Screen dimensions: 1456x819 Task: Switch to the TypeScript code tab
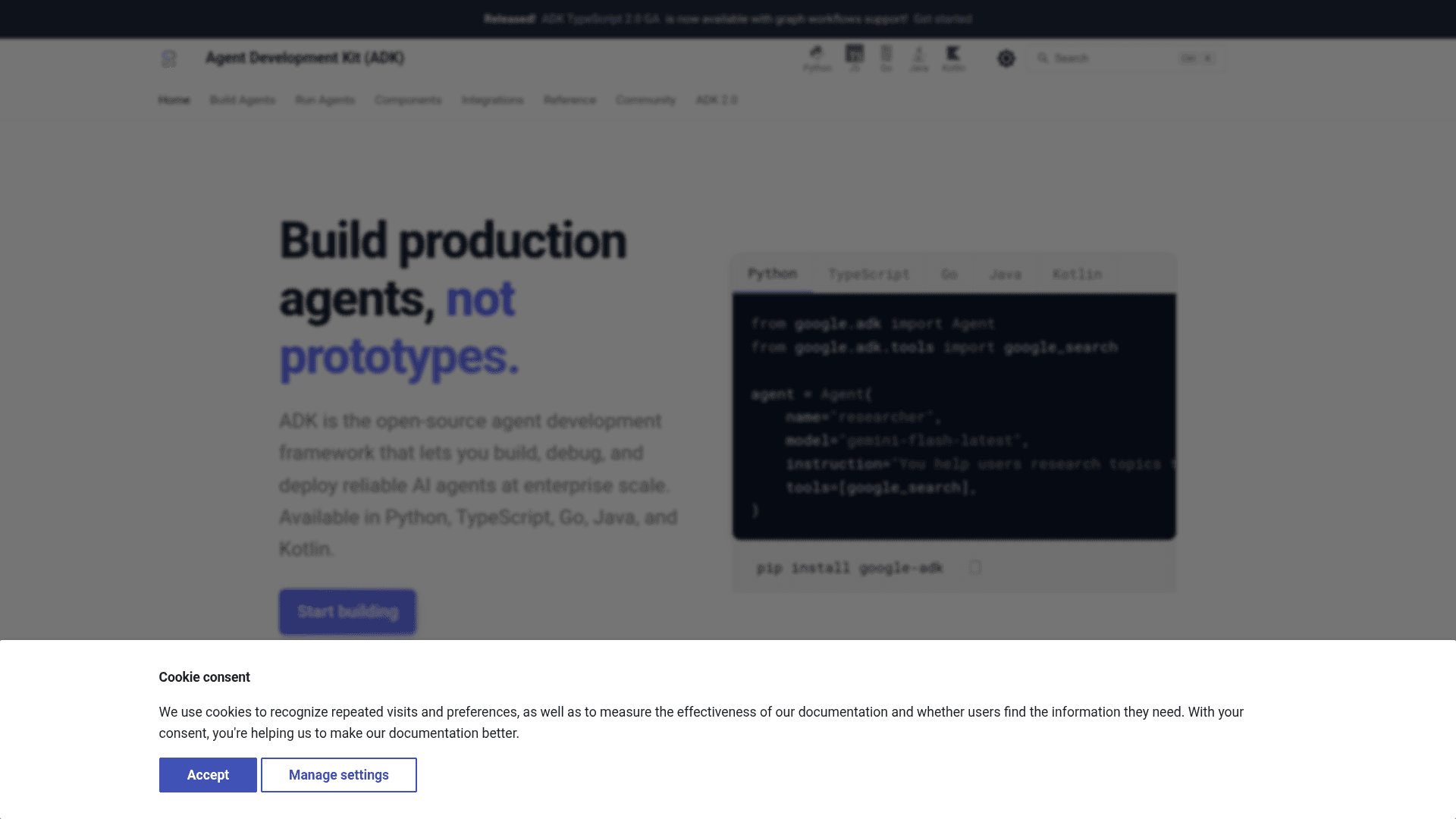(869, 274)
